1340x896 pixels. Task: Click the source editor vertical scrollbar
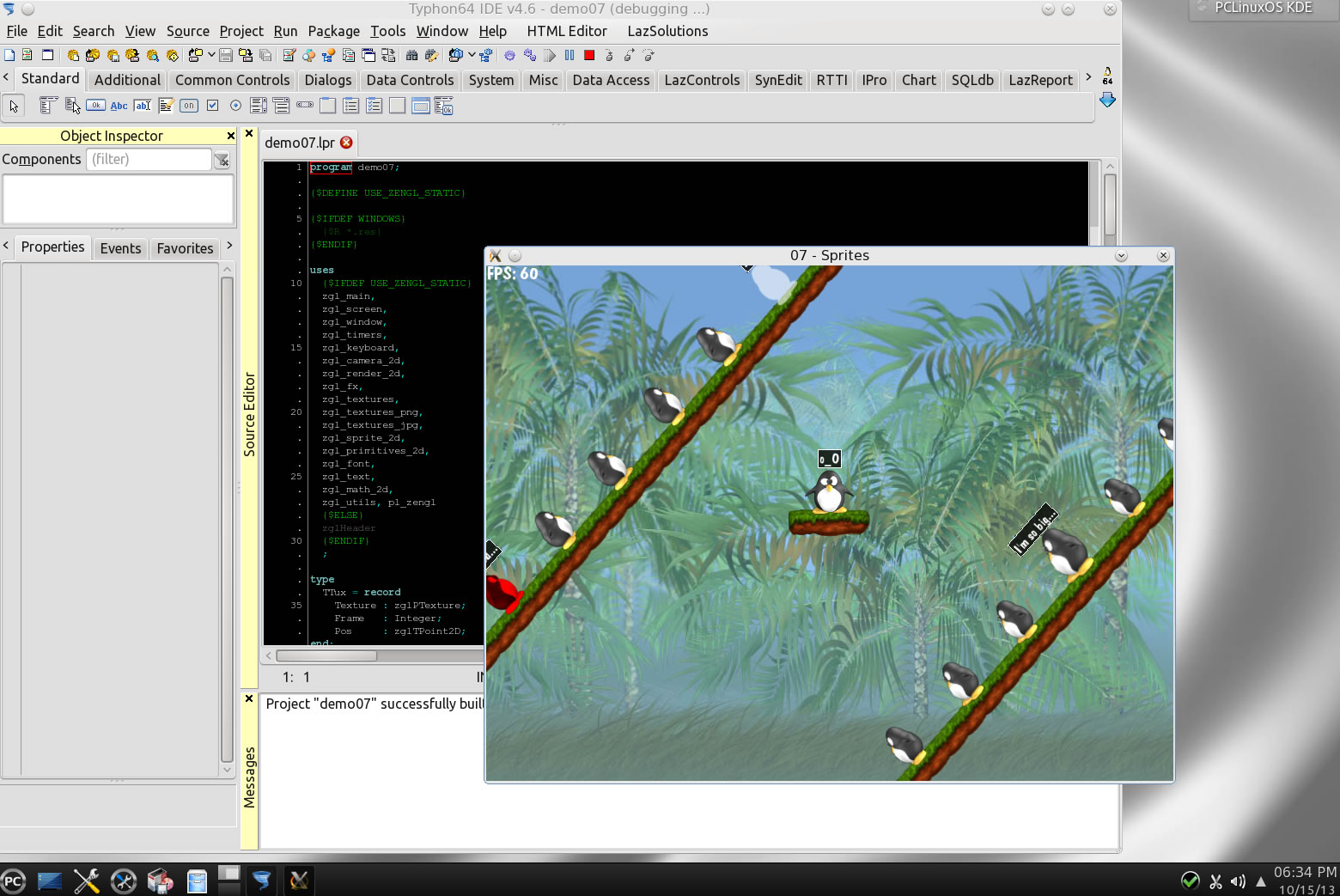click(1110, 204)
